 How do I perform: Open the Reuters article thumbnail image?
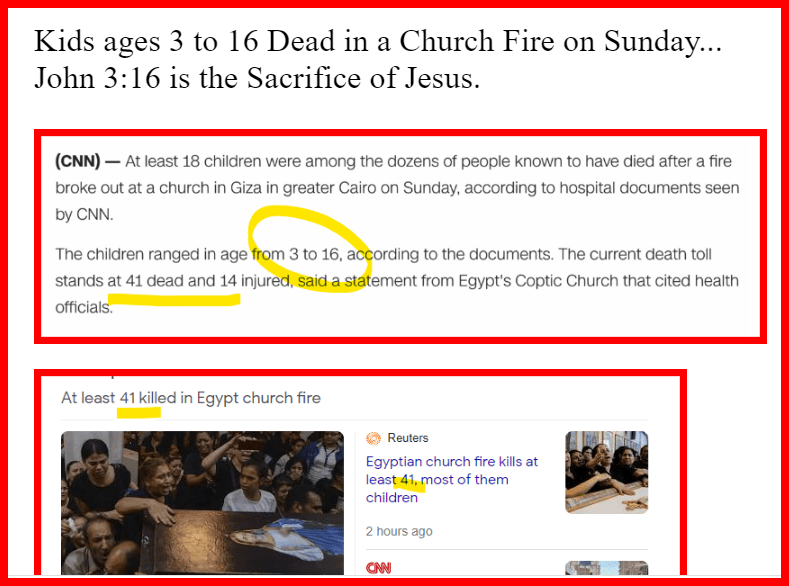(606, 472)
